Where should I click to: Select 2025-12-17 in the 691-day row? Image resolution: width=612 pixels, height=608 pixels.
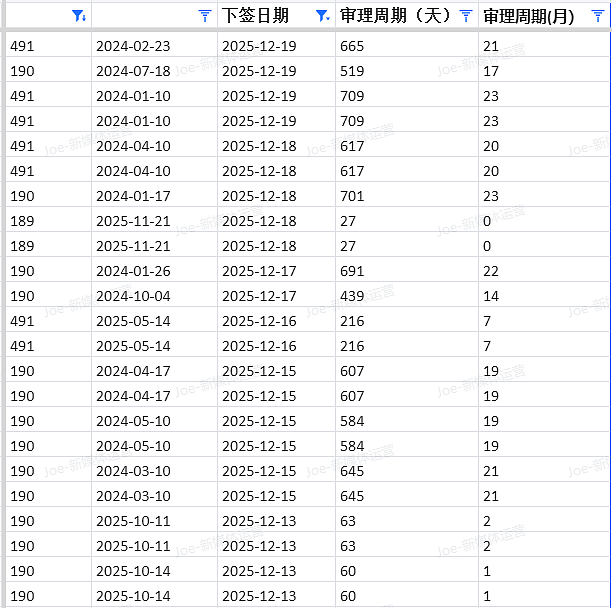pyautogui.click(x=276, y=271)
